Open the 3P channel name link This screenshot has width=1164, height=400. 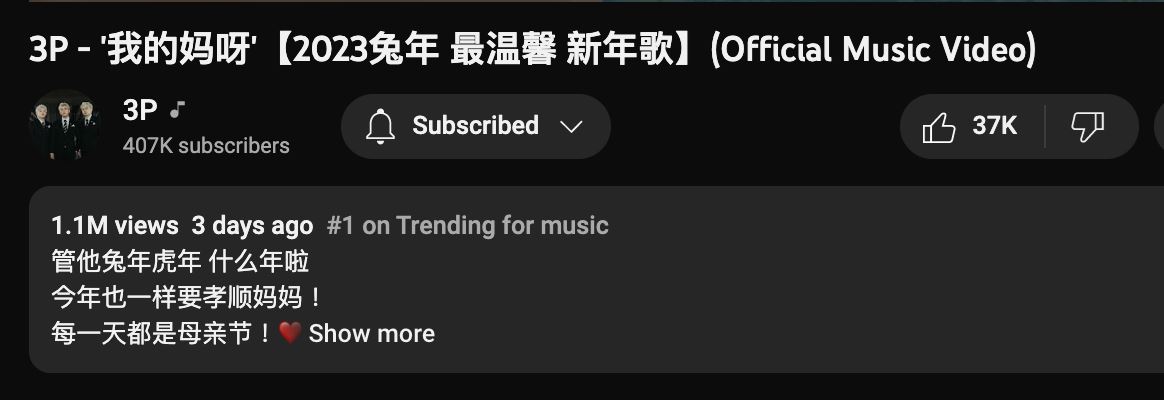pos(140,111)
